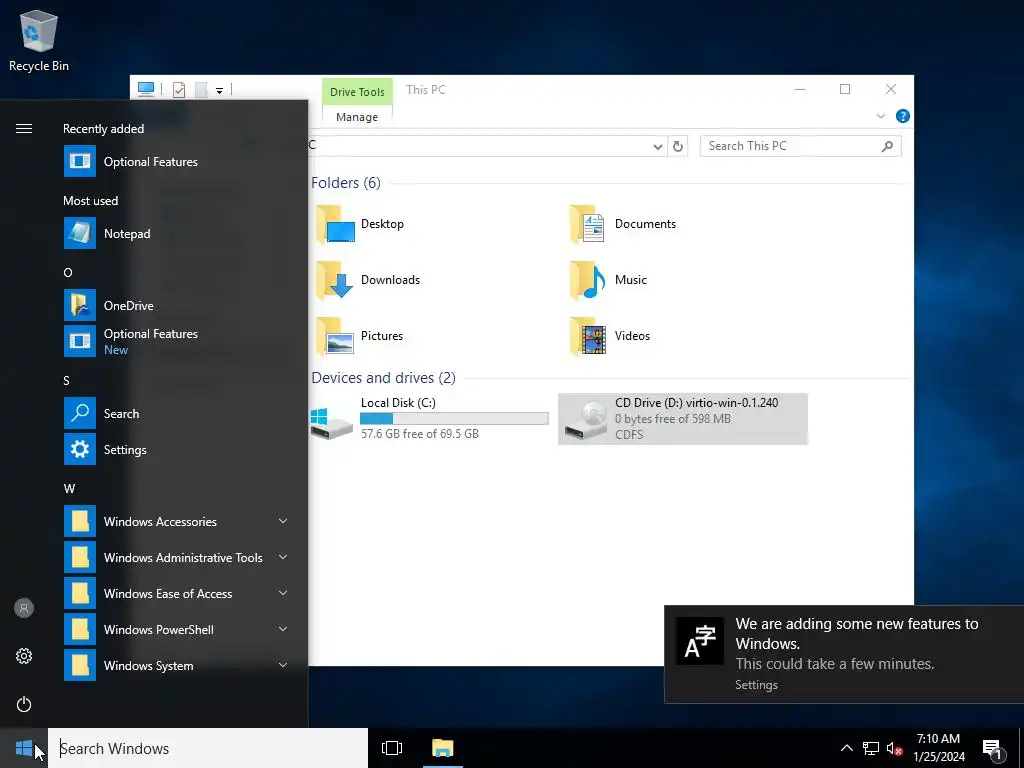Open address bar history dropdown

coord(658,147)
